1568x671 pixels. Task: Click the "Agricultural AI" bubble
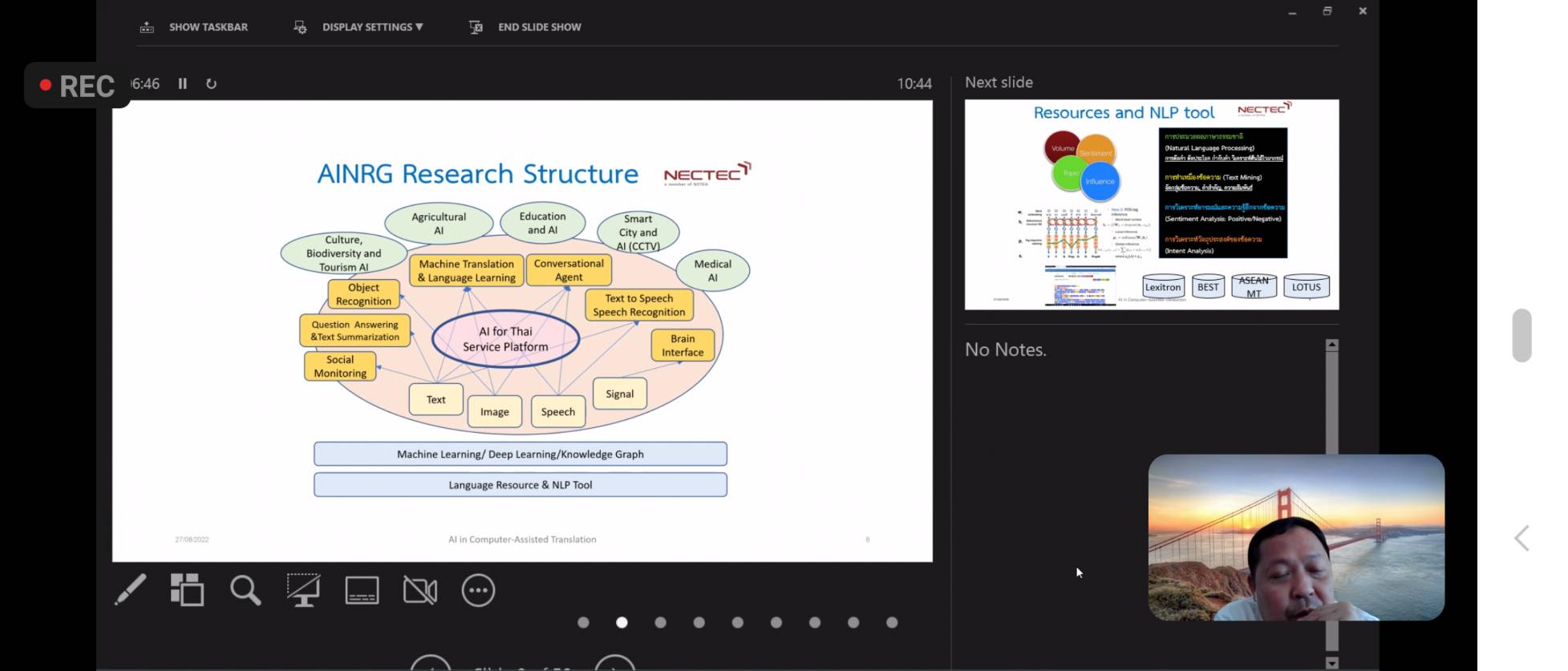click(439, 224)
